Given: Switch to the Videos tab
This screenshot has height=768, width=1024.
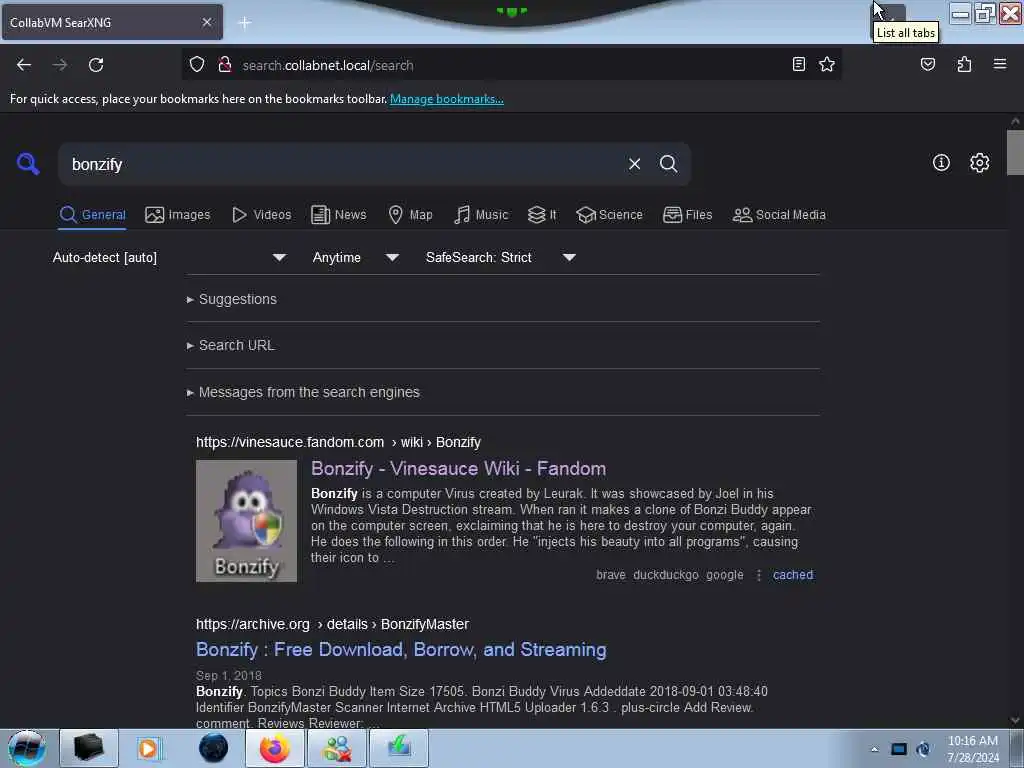Looking at the screenshot, I should (x=262, y=215).
